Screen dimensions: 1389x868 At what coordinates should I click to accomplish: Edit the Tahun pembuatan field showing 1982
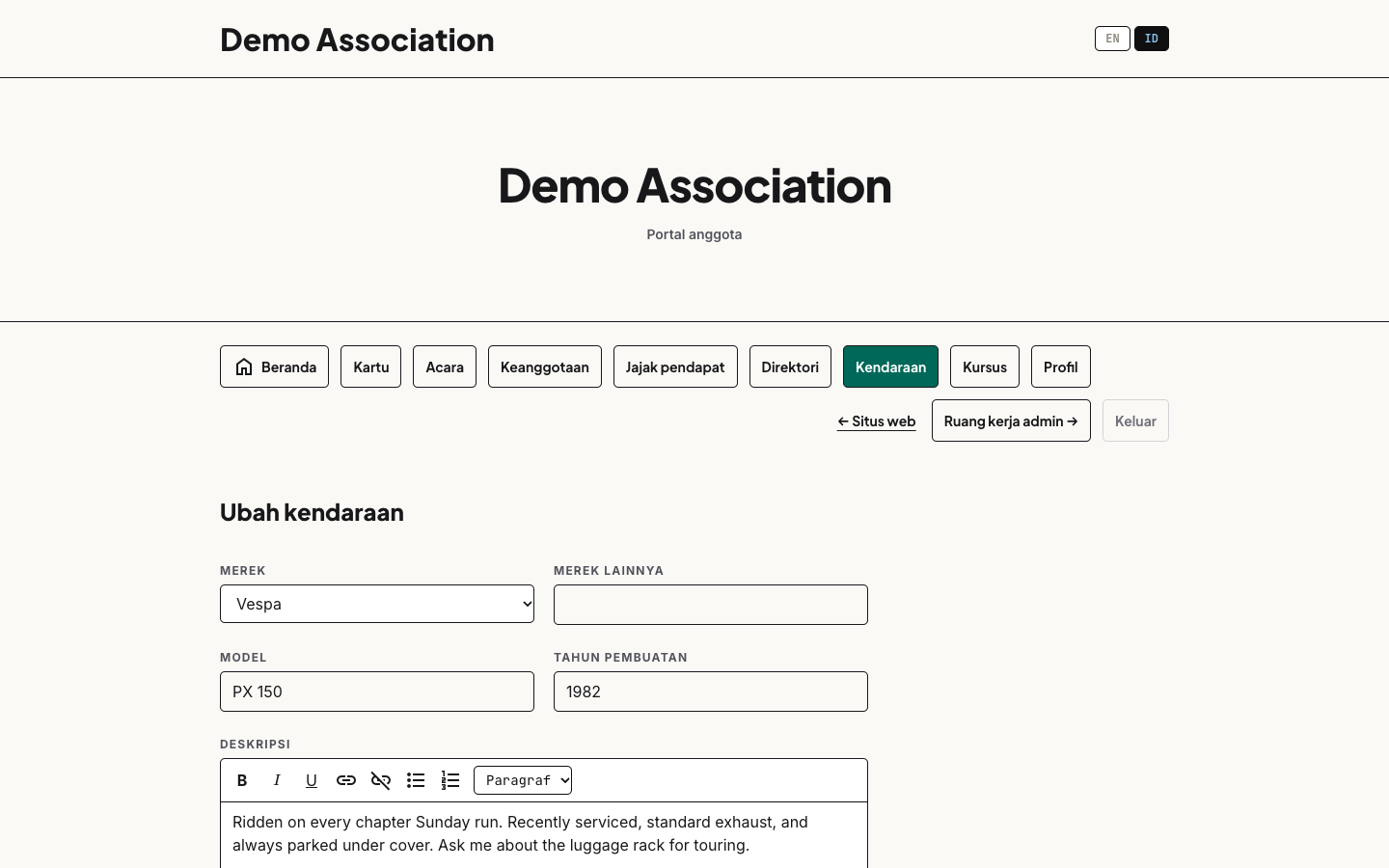[711, 692]
